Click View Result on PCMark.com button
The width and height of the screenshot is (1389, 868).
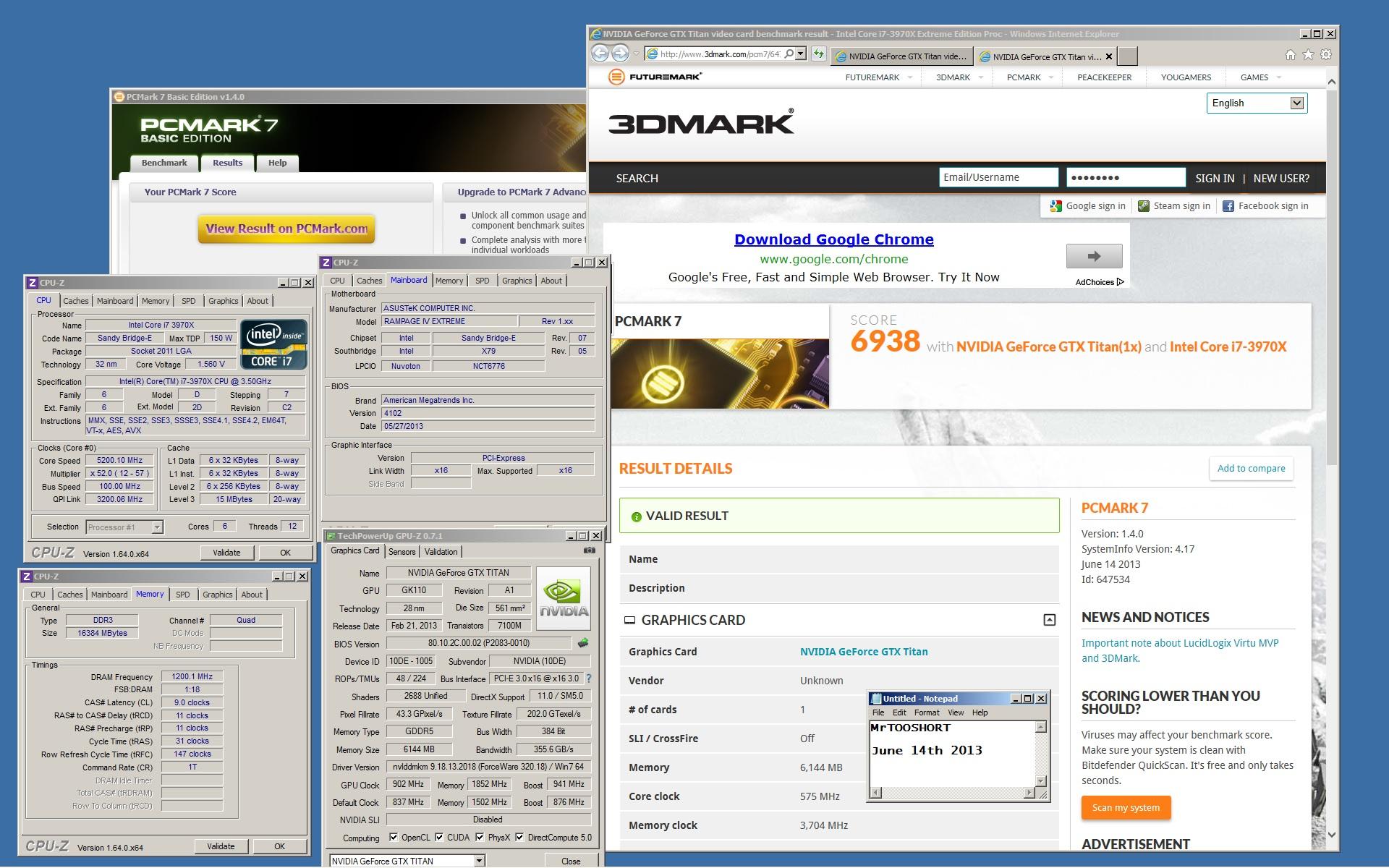click(x=286, y=229)
